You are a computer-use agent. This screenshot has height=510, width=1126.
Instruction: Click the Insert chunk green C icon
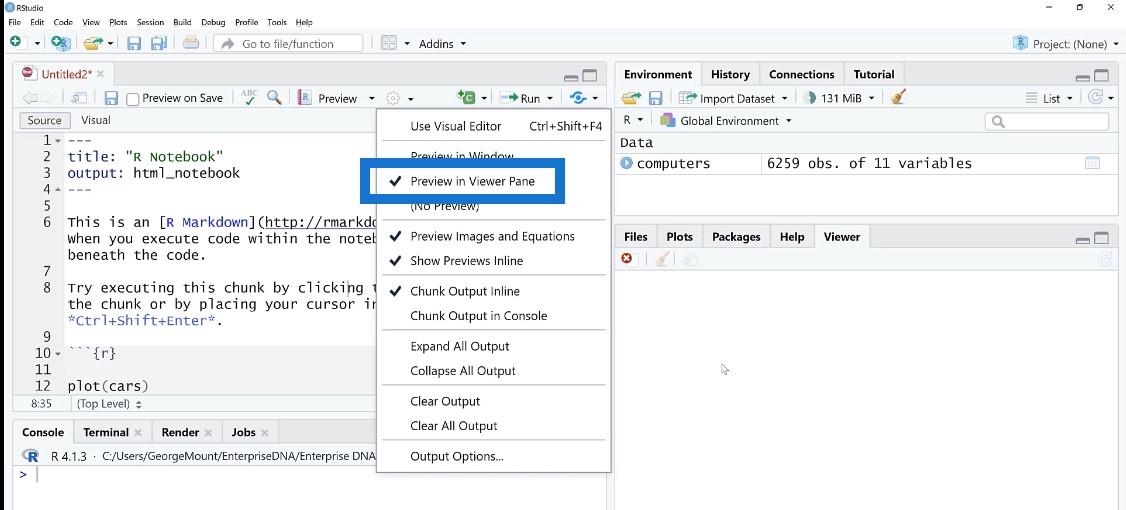point(467,97)
